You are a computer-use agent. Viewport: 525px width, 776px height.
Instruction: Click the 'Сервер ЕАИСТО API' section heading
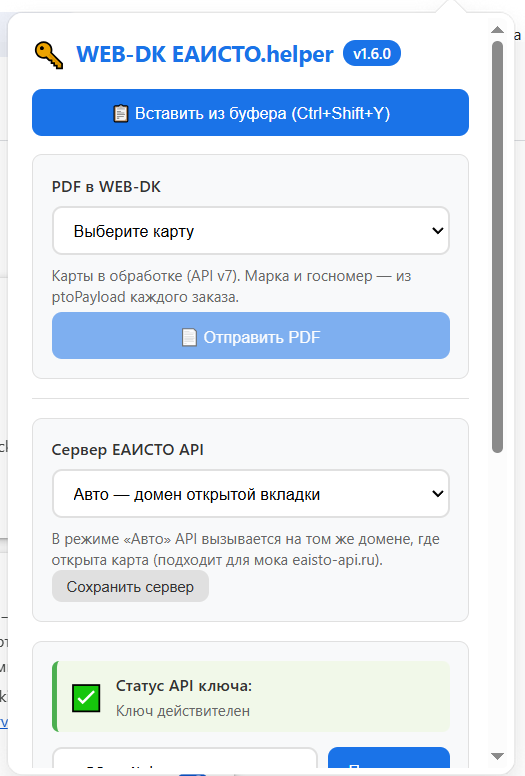(x=128, y=449)
